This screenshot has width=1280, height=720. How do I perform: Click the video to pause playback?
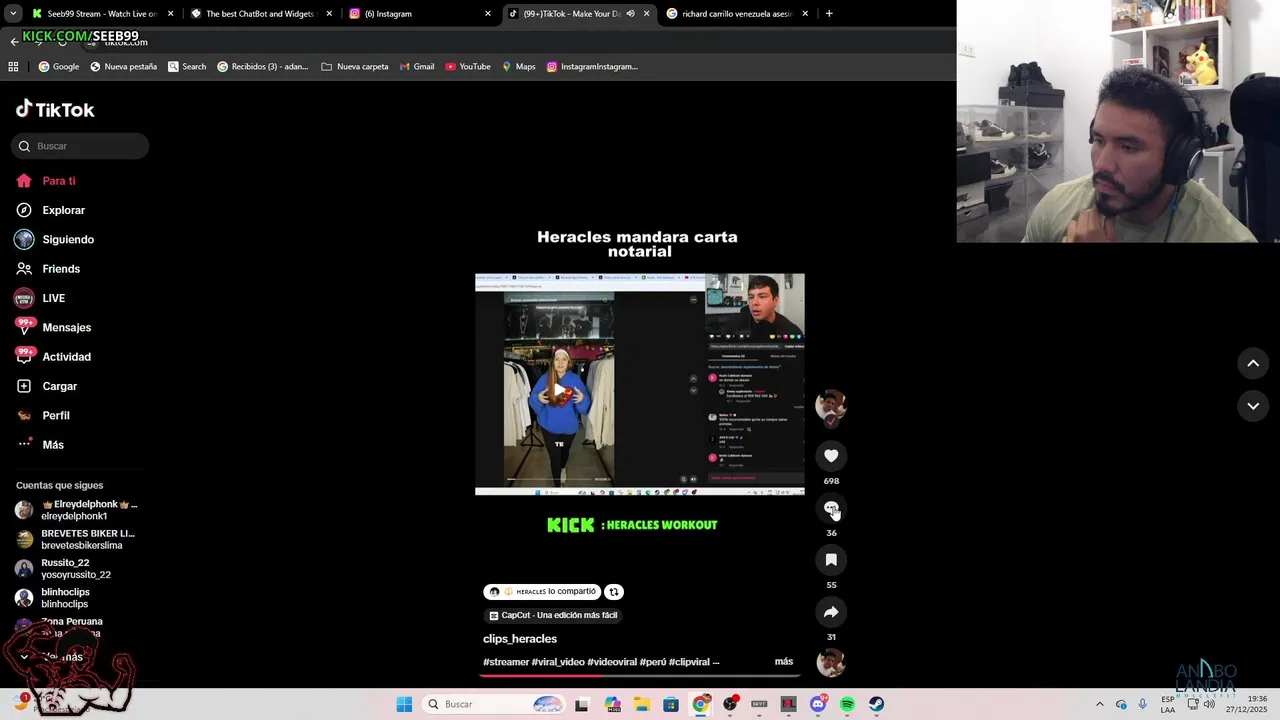(640, 385)
